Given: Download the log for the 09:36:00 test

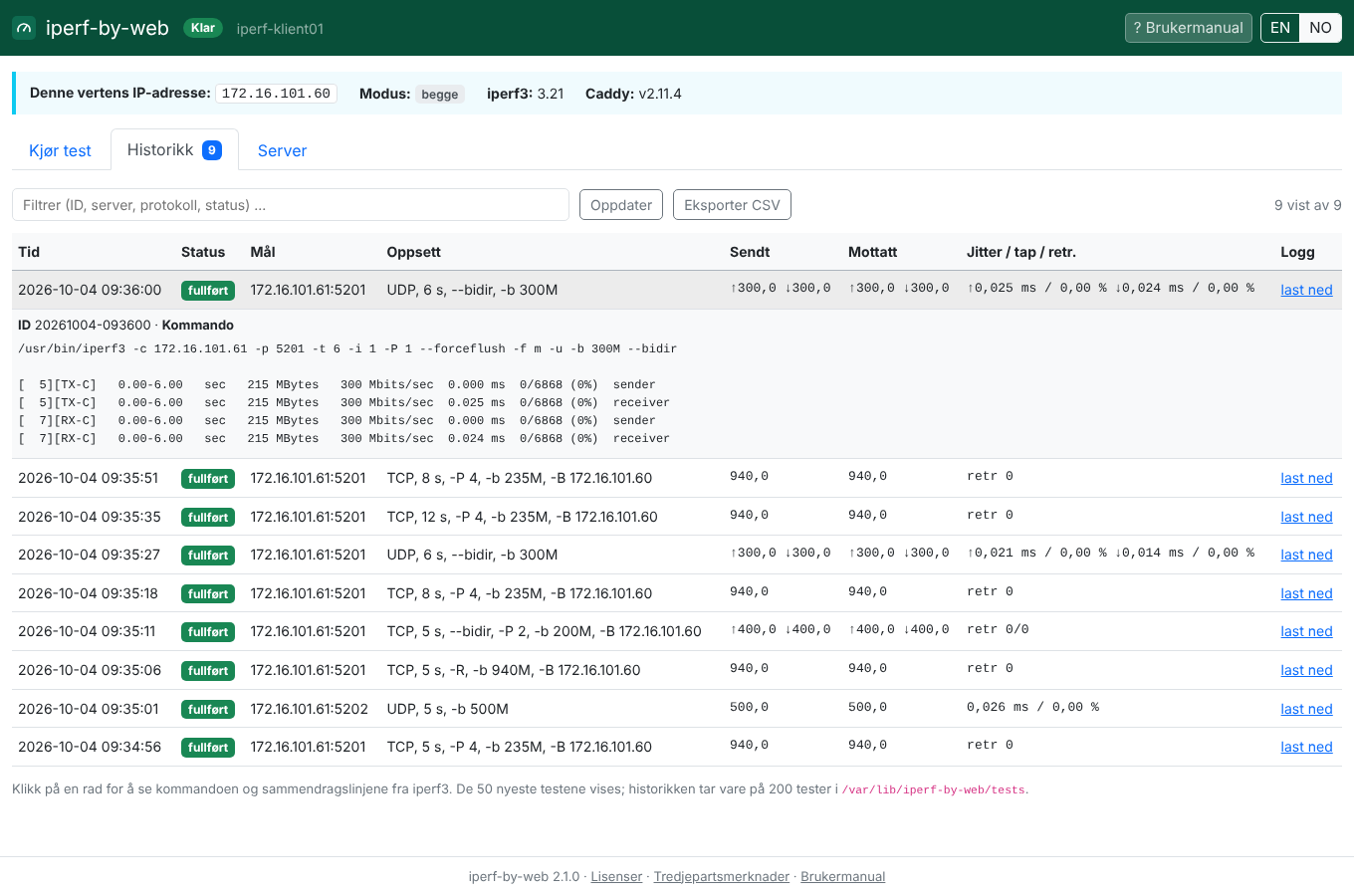Looking at the screenshot, I should (1306, 290).
